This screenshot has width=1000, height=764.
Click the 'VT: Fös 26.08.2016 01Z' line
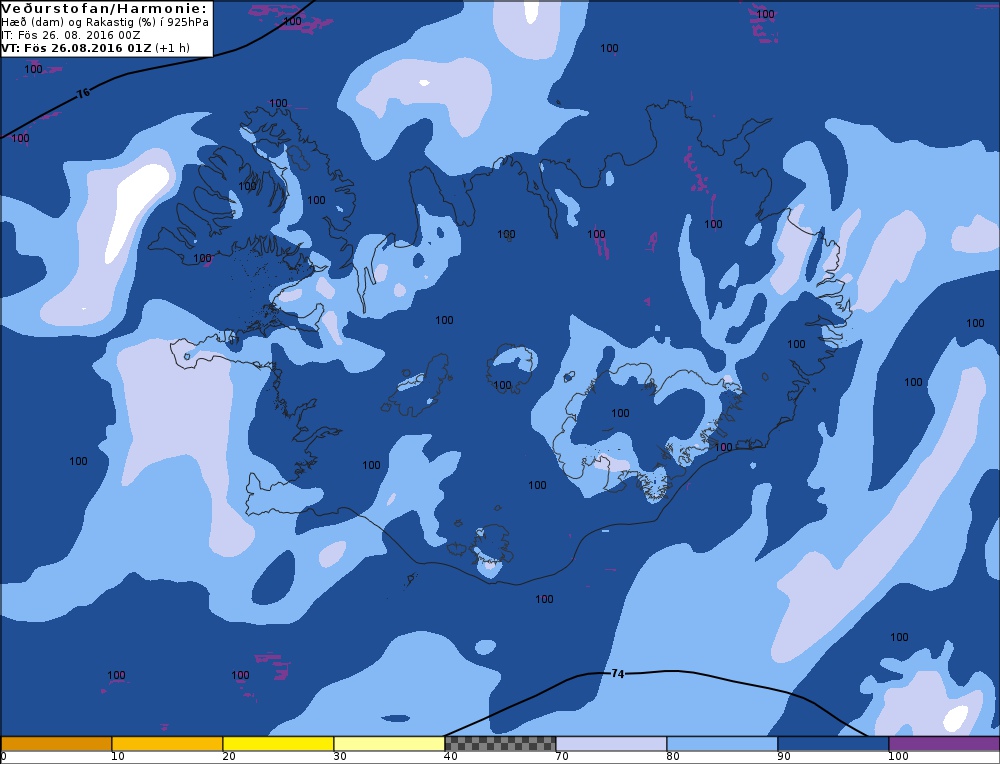77,48
